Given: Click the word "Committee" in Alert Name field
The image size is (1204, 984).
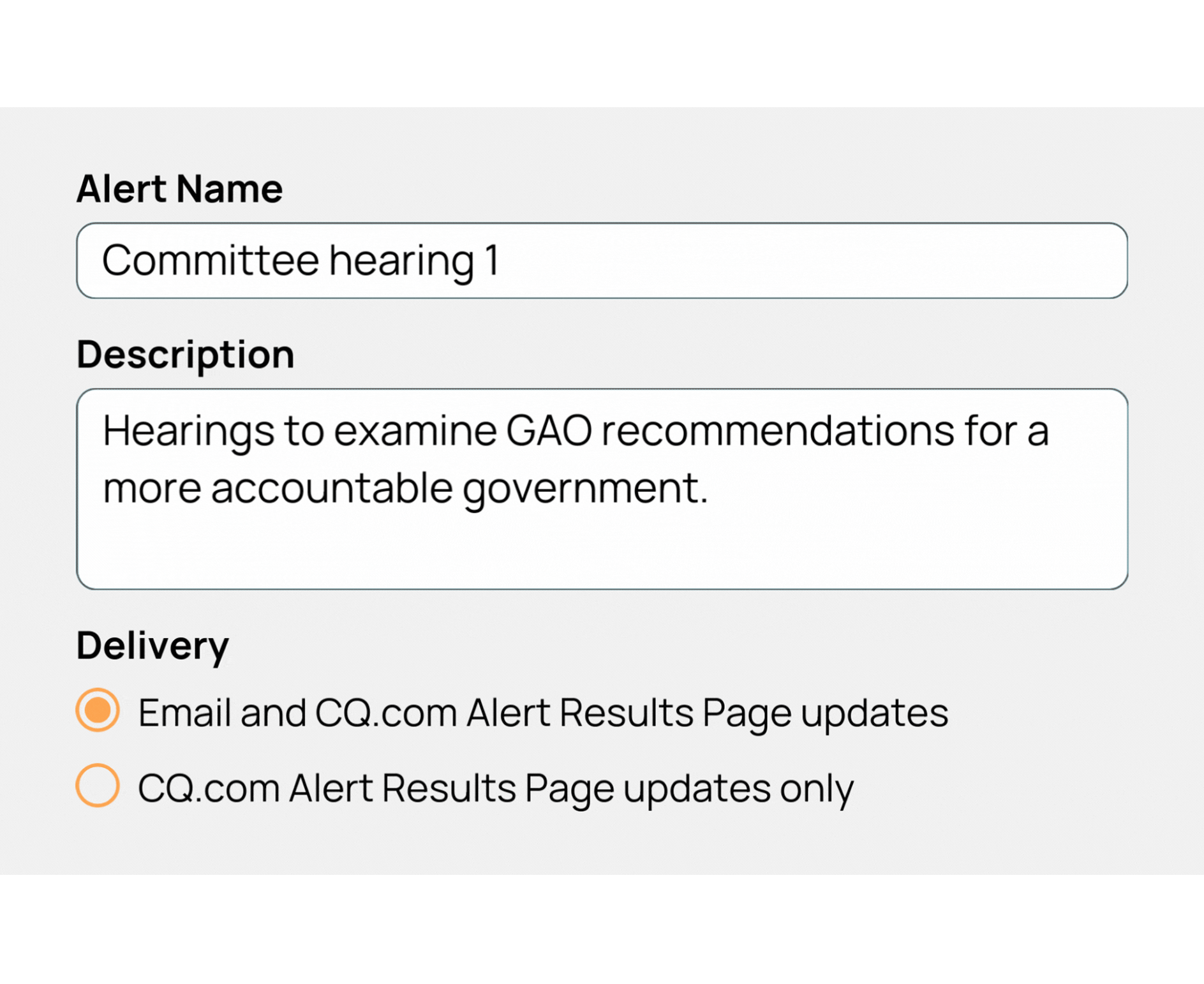Looking at the screenshot, I should [x=210, y=260].
